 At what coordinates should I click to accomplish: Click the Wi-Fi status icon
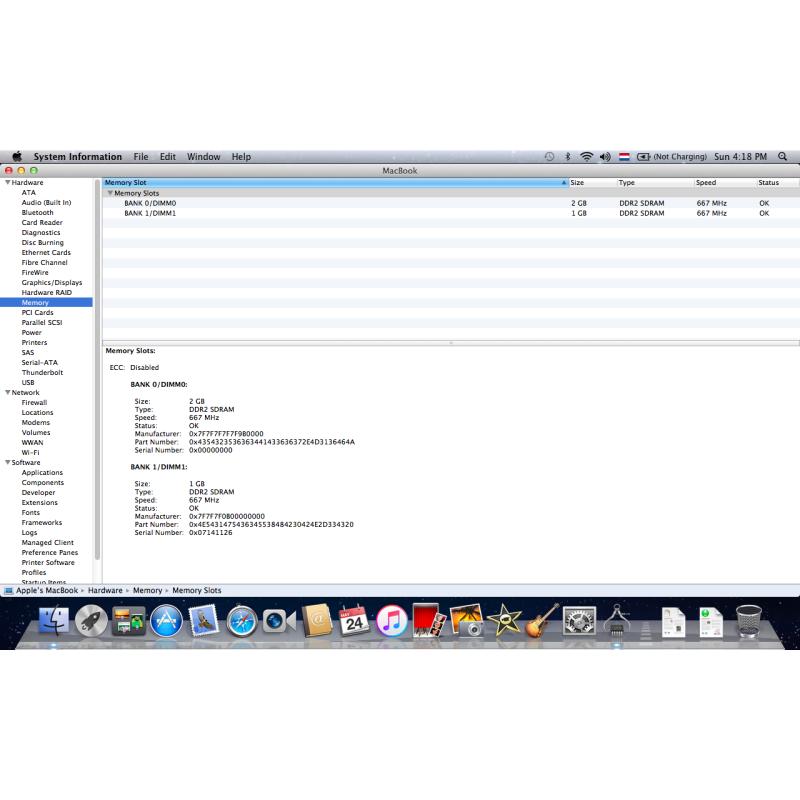point(587,156)
